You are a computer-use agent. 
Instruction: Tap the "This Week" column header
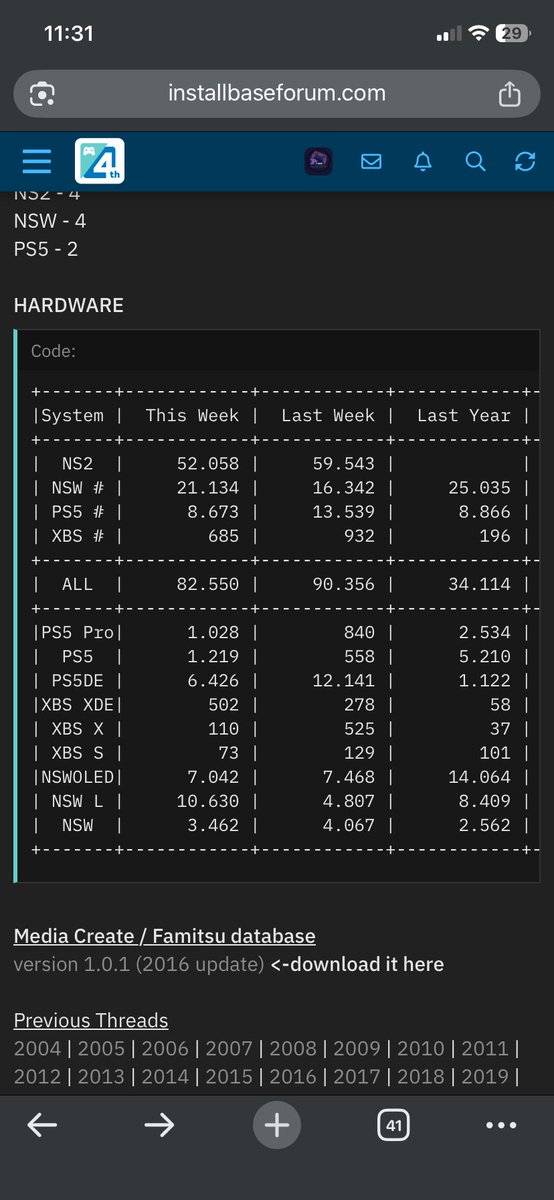tap(192, 415)
